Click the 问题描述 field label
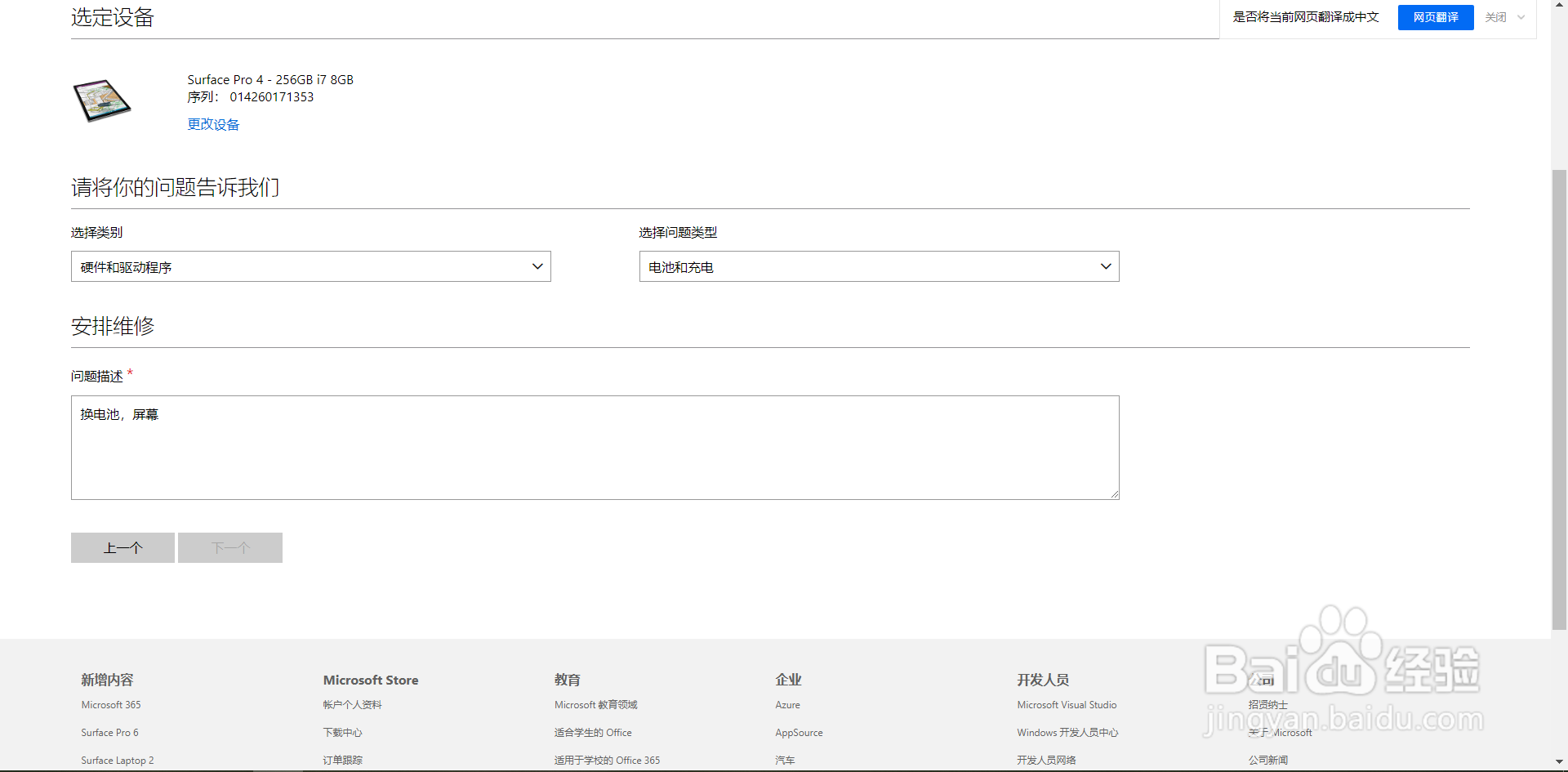The width and height of the screenshot is (1568, 772). 97,376
